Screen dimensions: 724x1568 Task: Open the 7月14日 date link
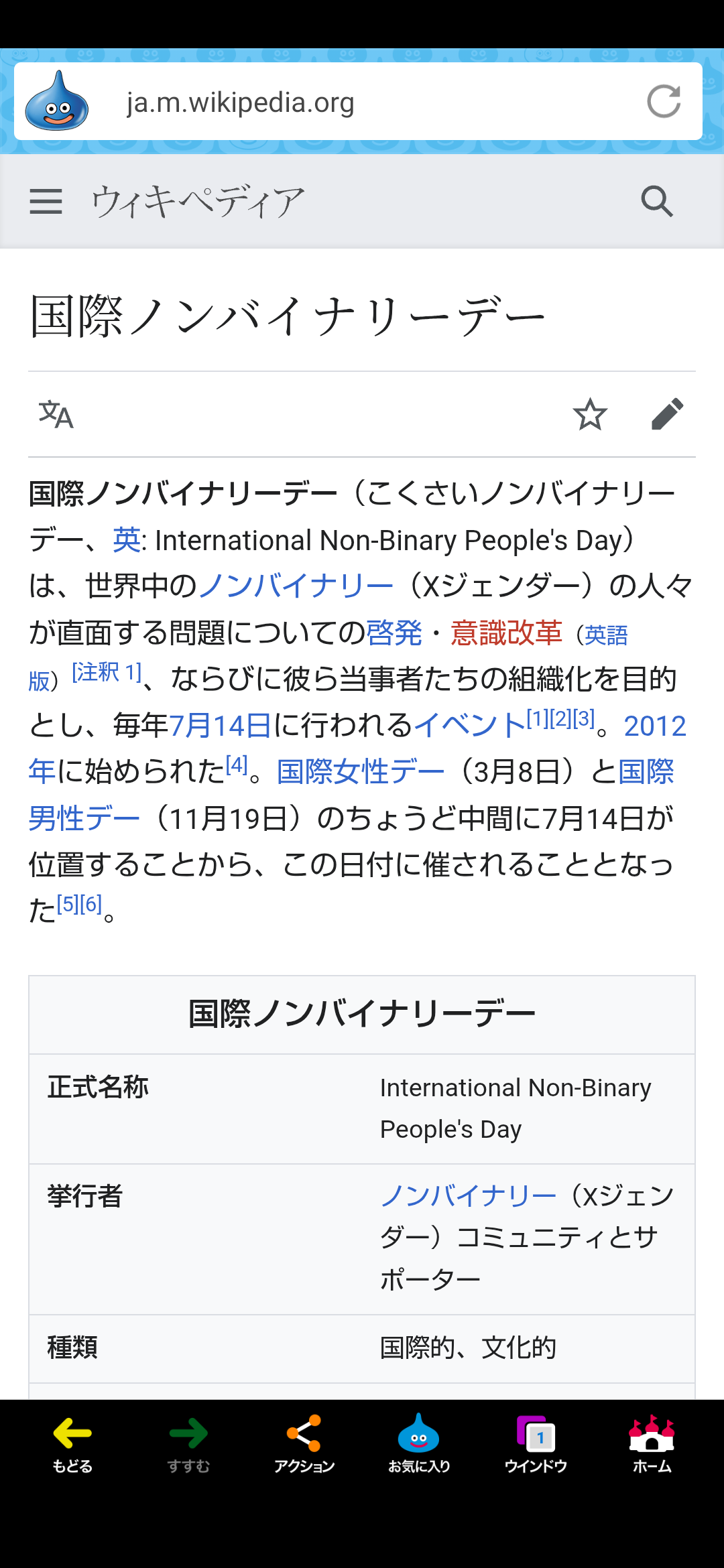220,726
